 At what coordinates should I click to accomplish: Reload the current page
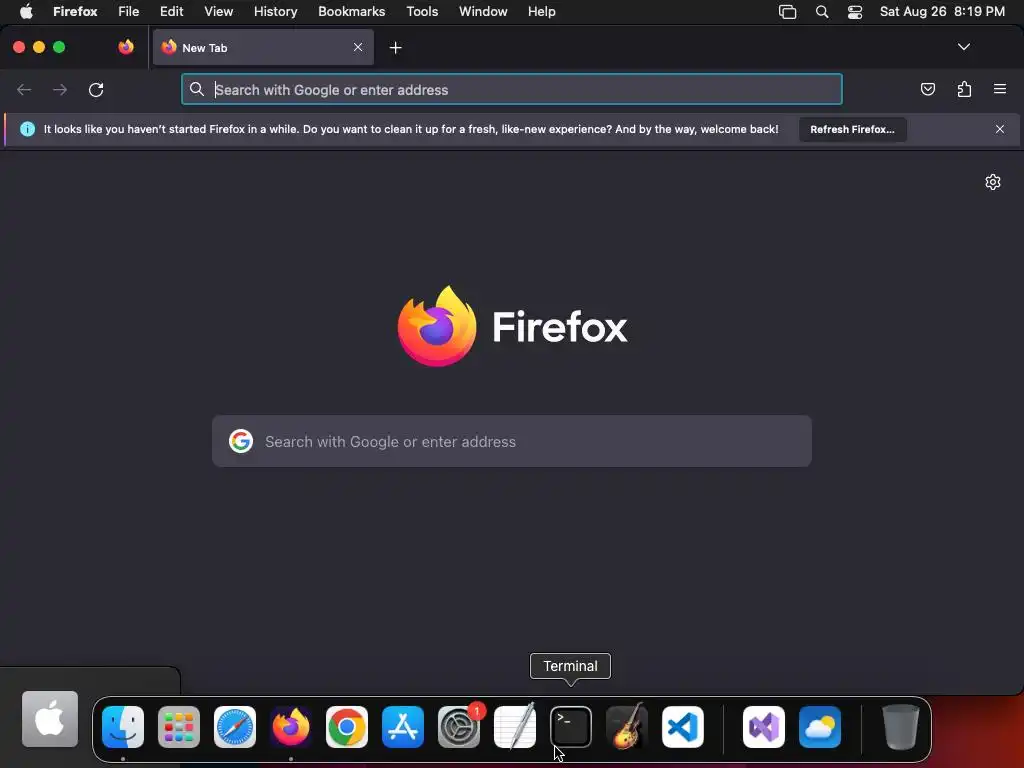[x=96, y=89]
